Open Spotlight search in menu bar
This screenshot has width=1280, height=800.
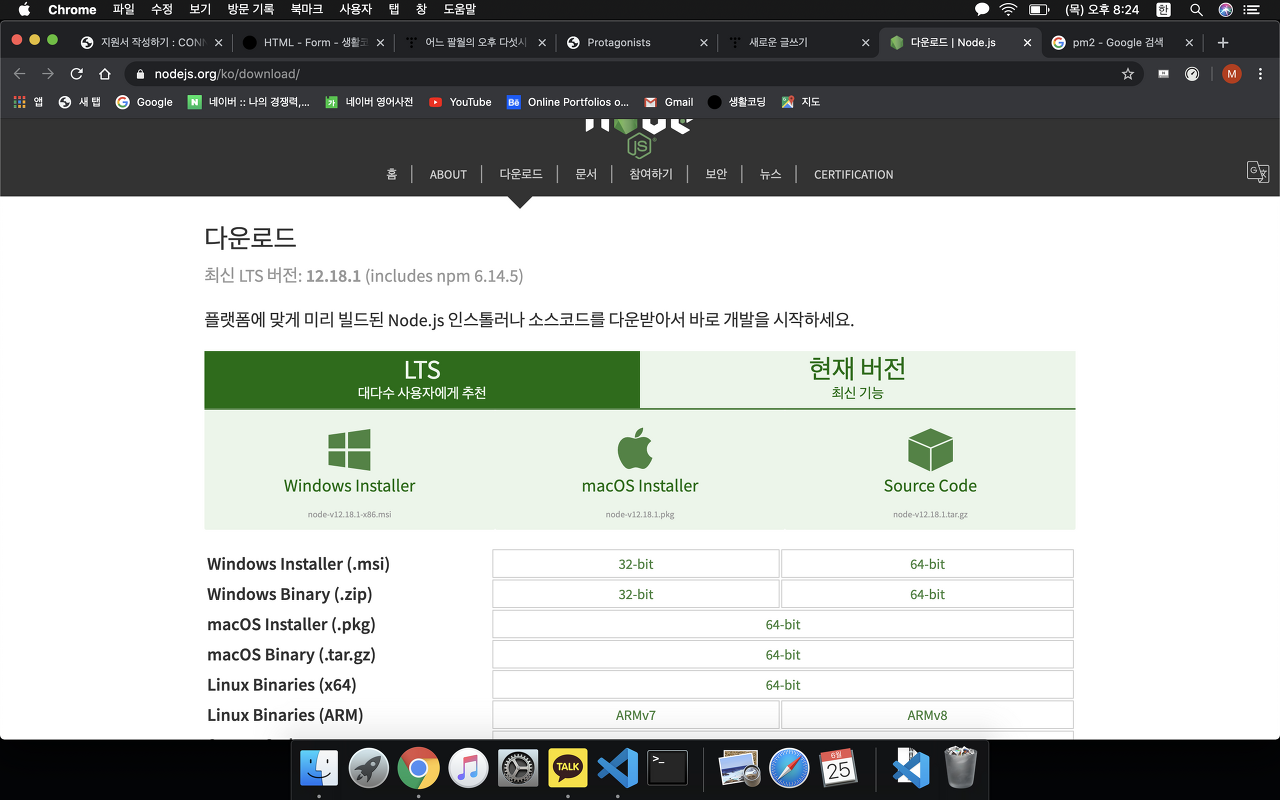1196,10
